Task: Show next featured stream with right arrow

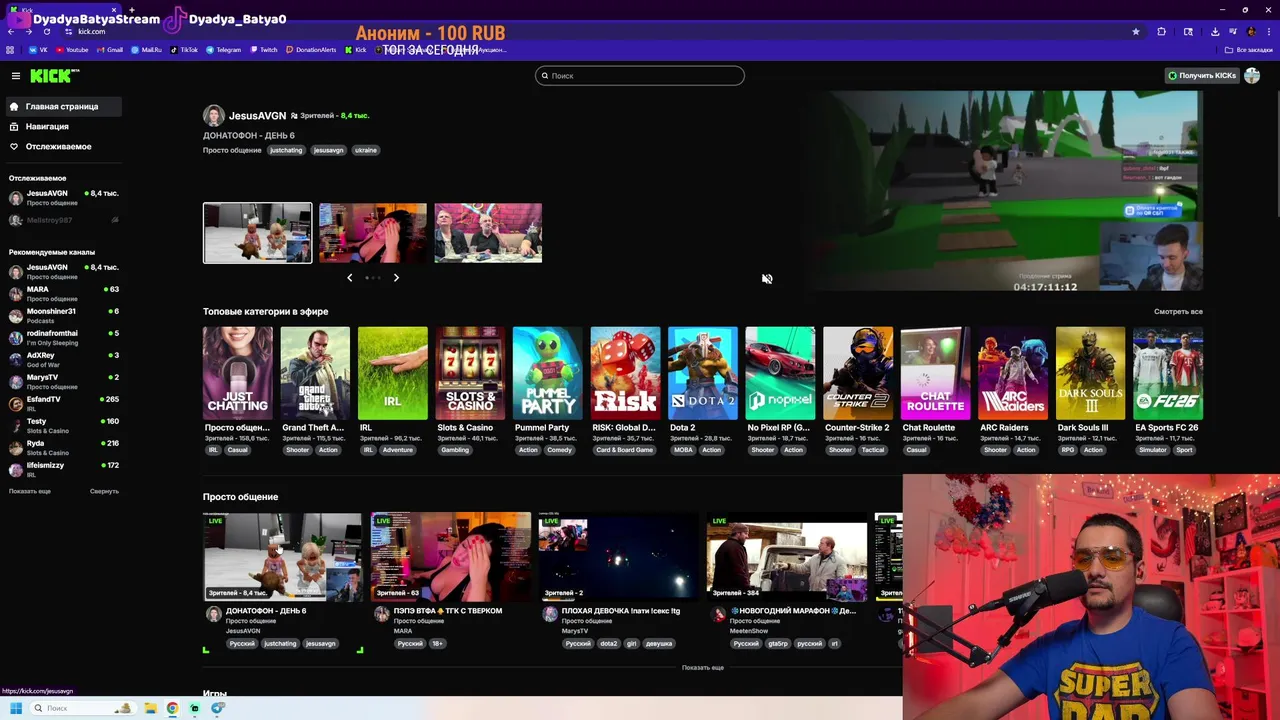Action: (396, 278)
